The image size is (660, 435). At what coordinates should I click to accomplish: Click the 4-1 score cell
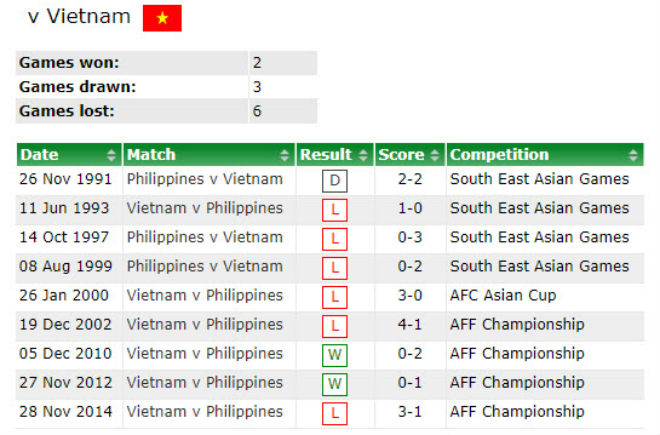click(411, 325)
